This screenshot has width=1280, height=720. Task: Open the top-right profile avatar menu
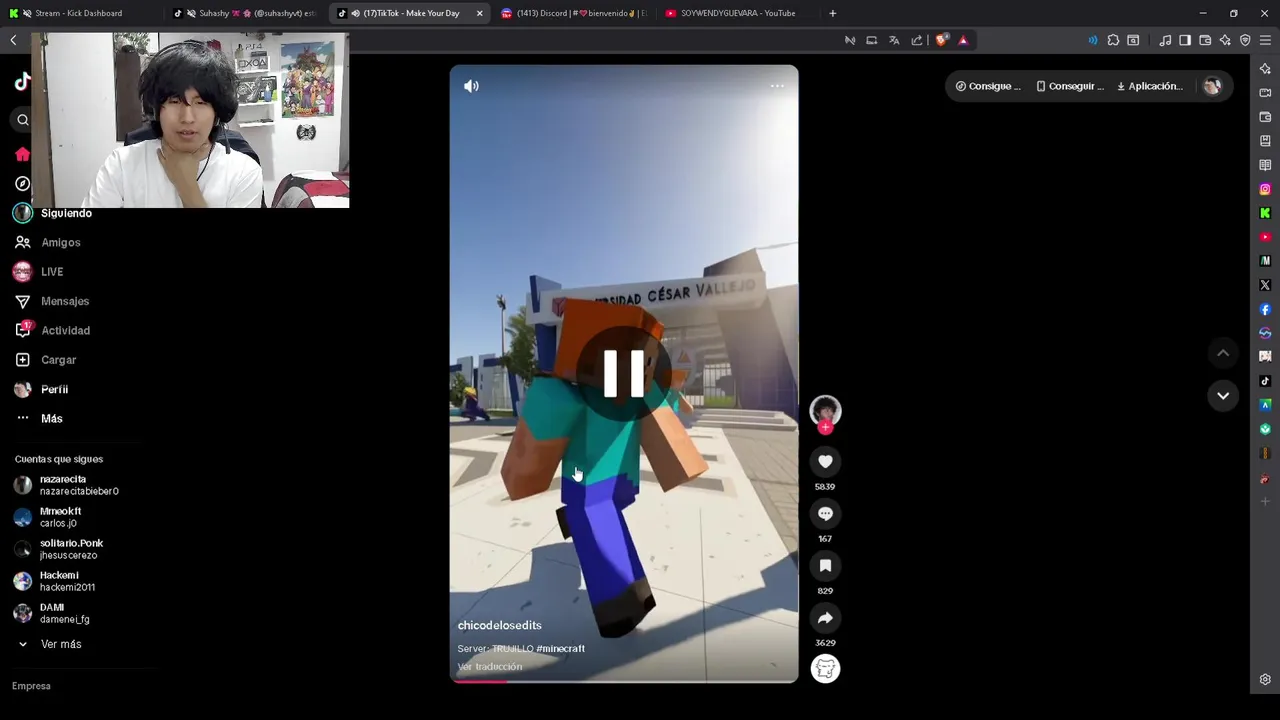[x=1212, y=86]
